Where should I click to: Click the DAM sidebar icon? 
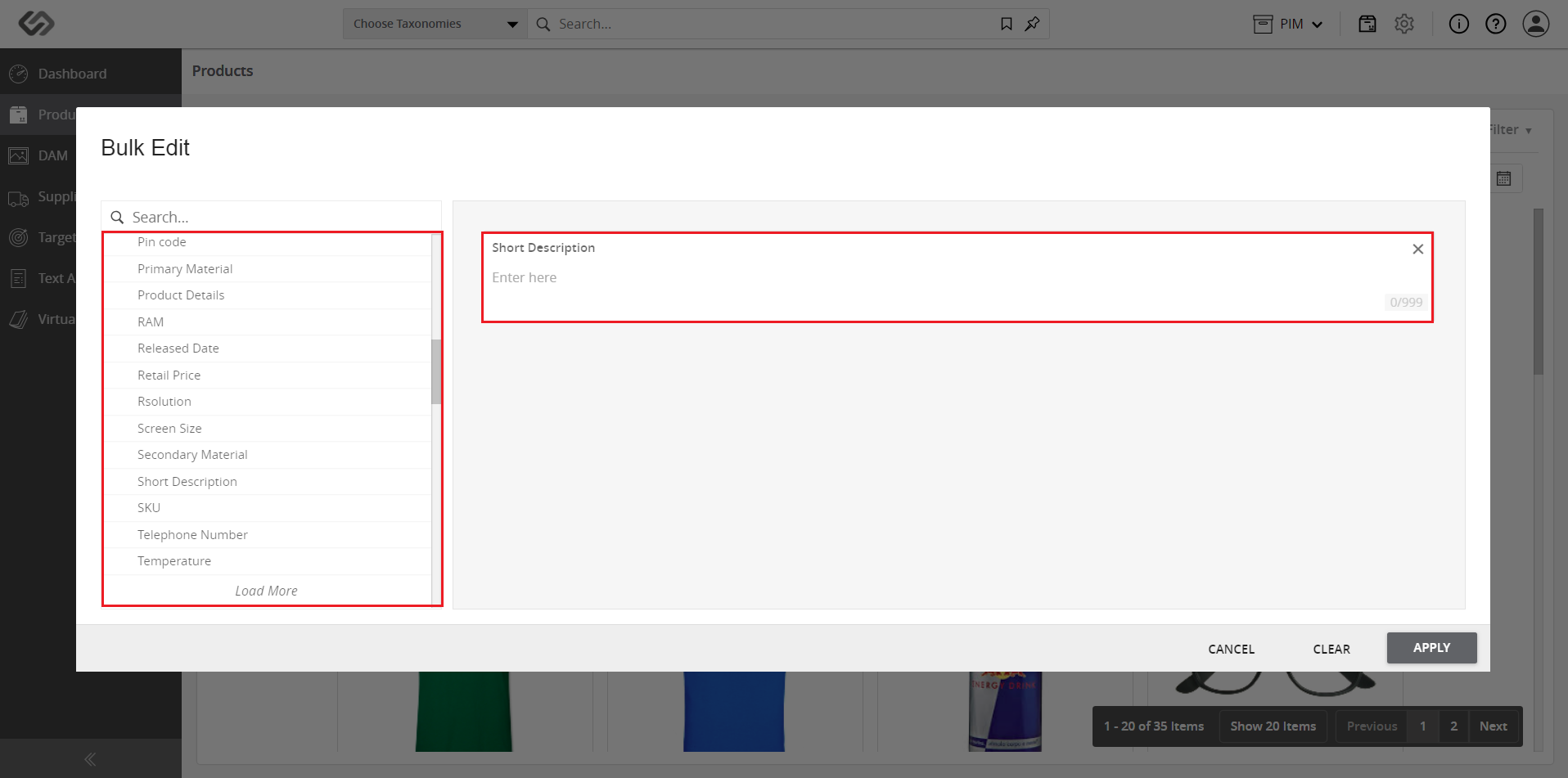pyautogui.click(x=18, y=155)
